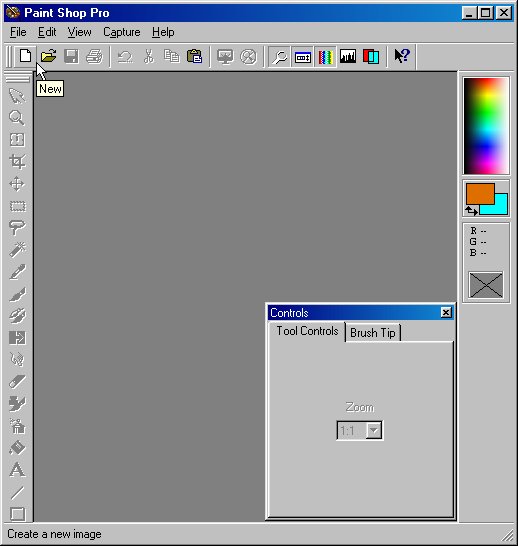Maximize the Paint Shop Pro window

486,13
